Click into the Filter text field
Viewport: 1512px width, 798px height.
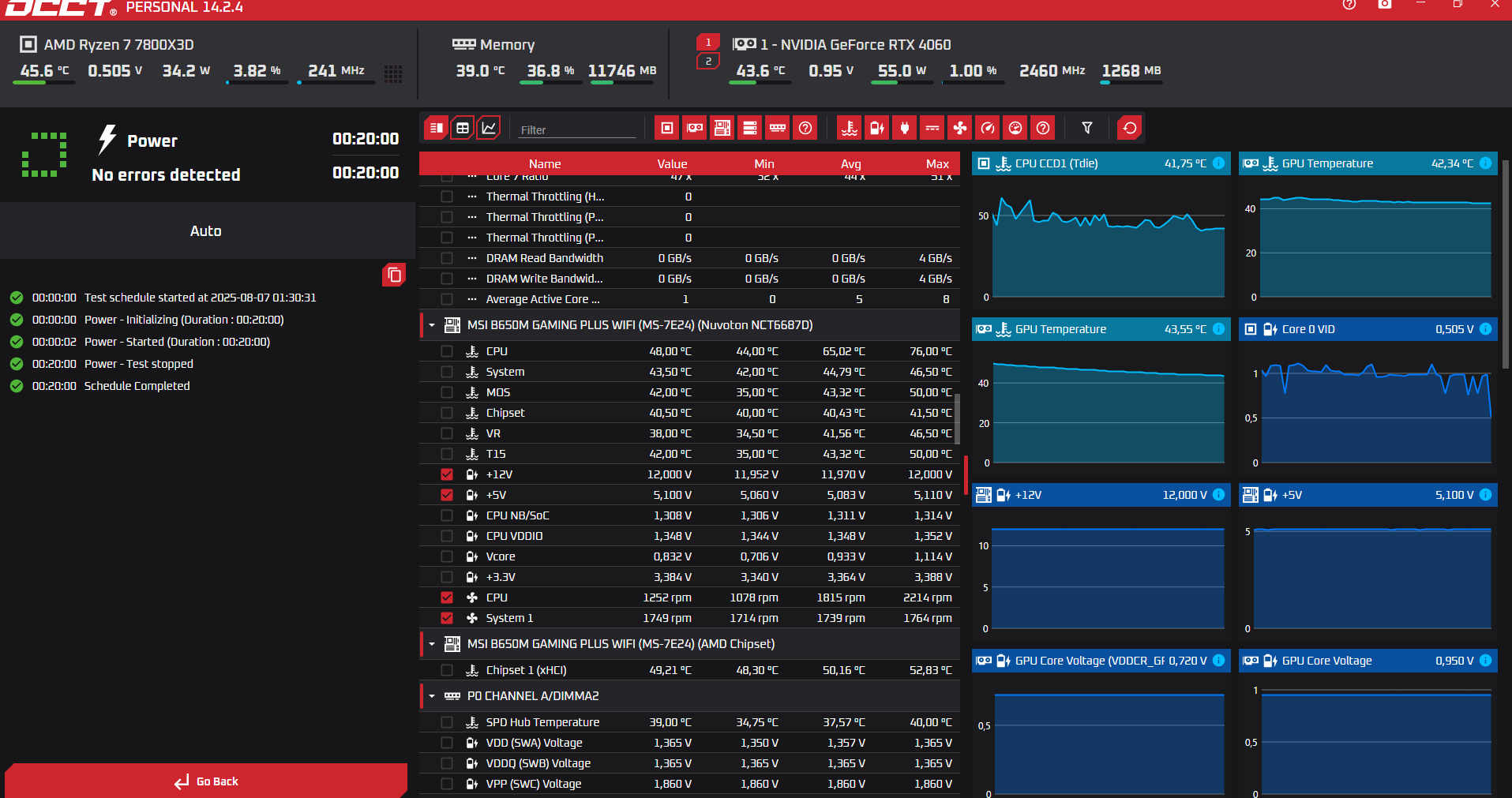click(577, 129)
